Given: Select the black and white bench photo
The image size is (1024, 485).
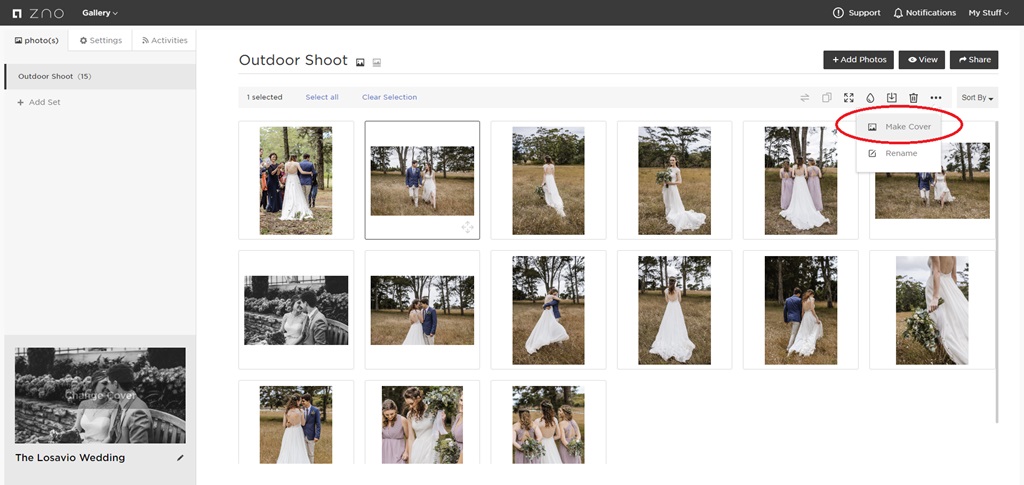Looking at the screenshot, I should pos(296,310).
